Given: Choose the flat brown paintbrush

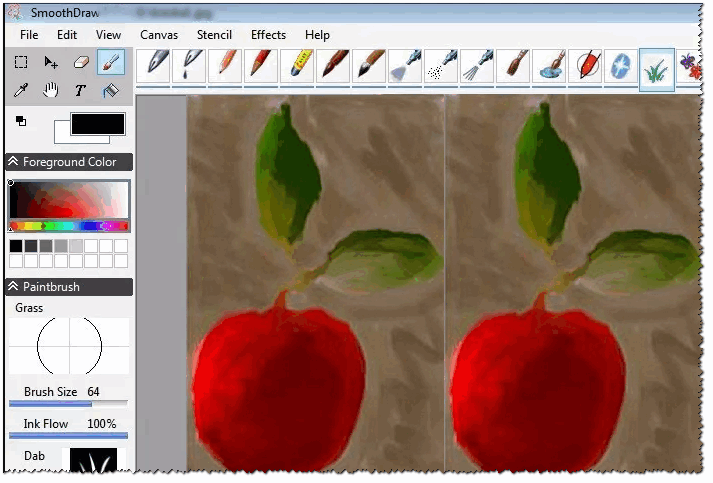Looking at the screenshot, I should tap(513, 66).
